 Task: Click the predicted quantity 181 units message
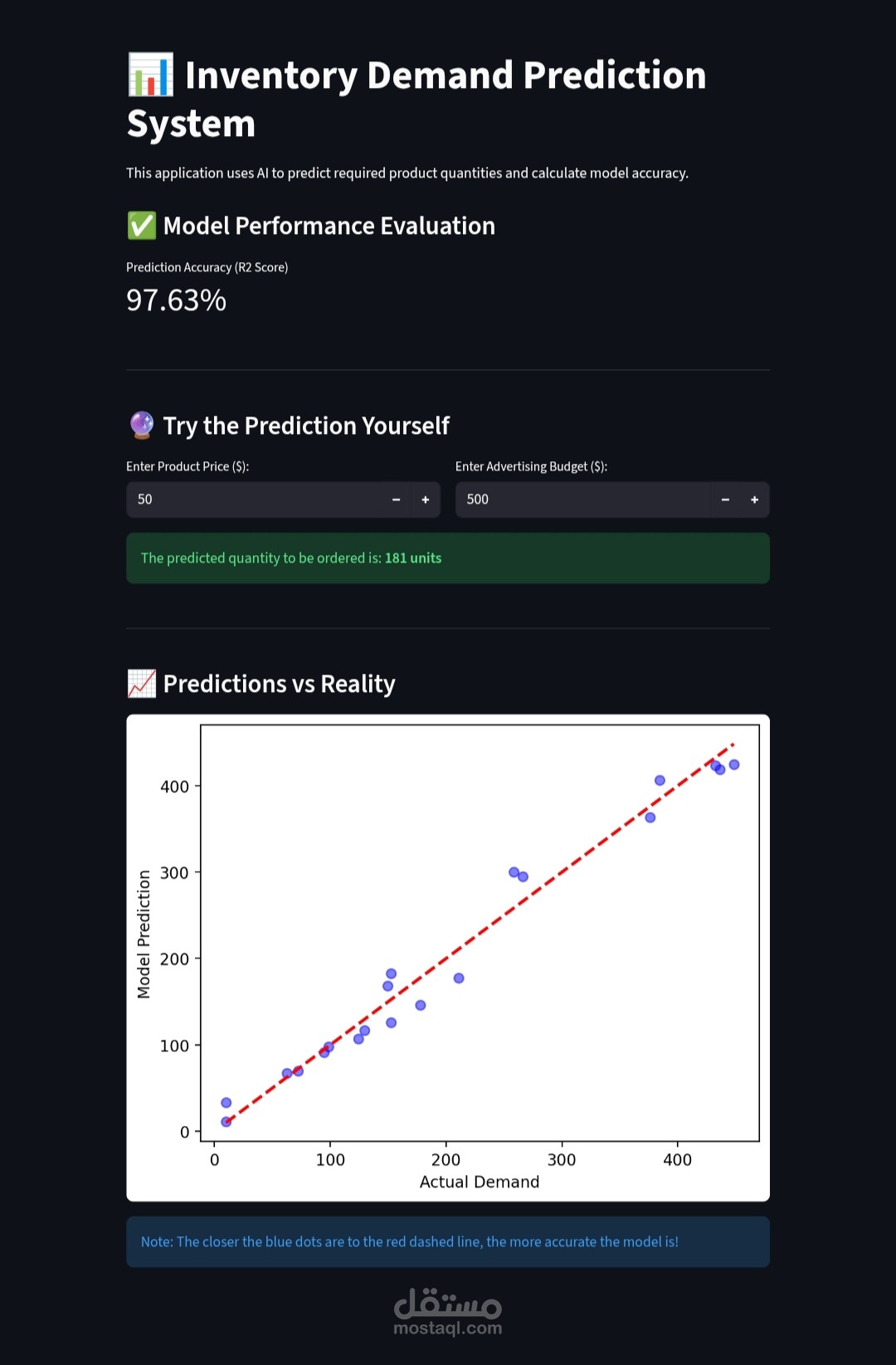[290, 558]
